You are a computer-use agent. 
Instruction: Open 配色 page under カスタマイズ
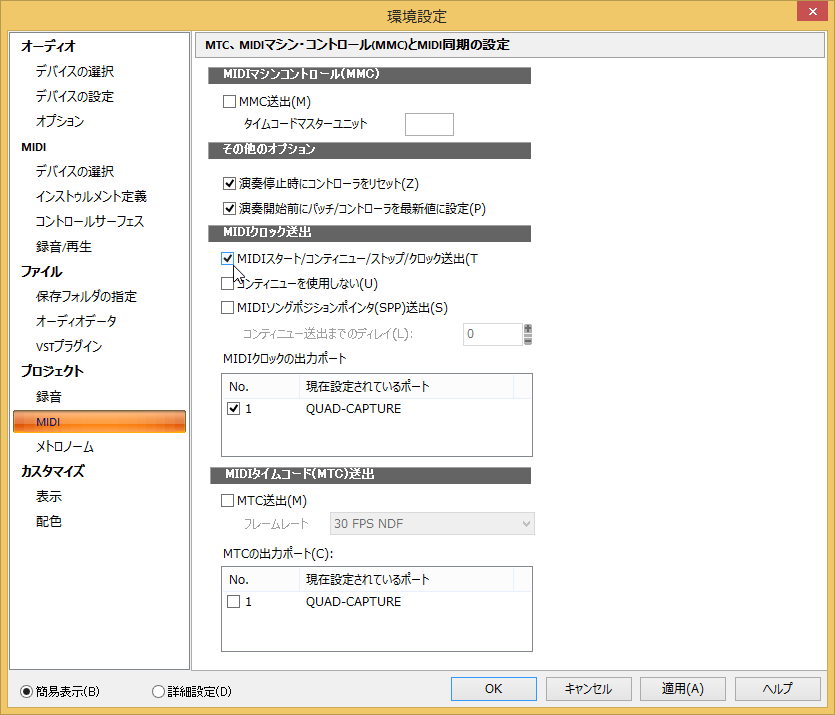coord(48,522)
